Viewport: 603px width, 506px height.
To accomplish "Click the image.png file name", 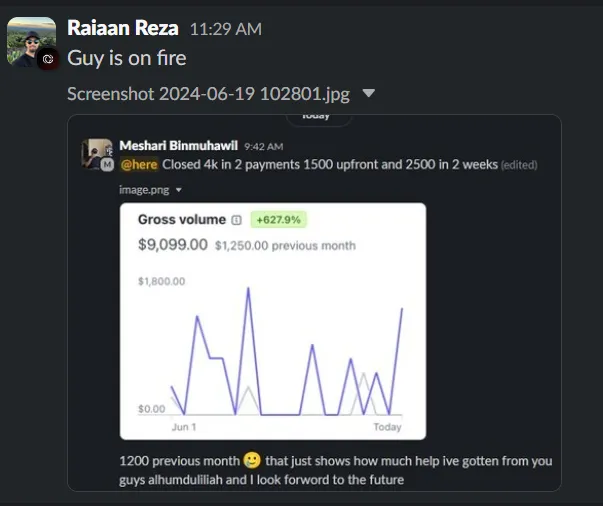I will pyautogui.click(x=144, y=190).
